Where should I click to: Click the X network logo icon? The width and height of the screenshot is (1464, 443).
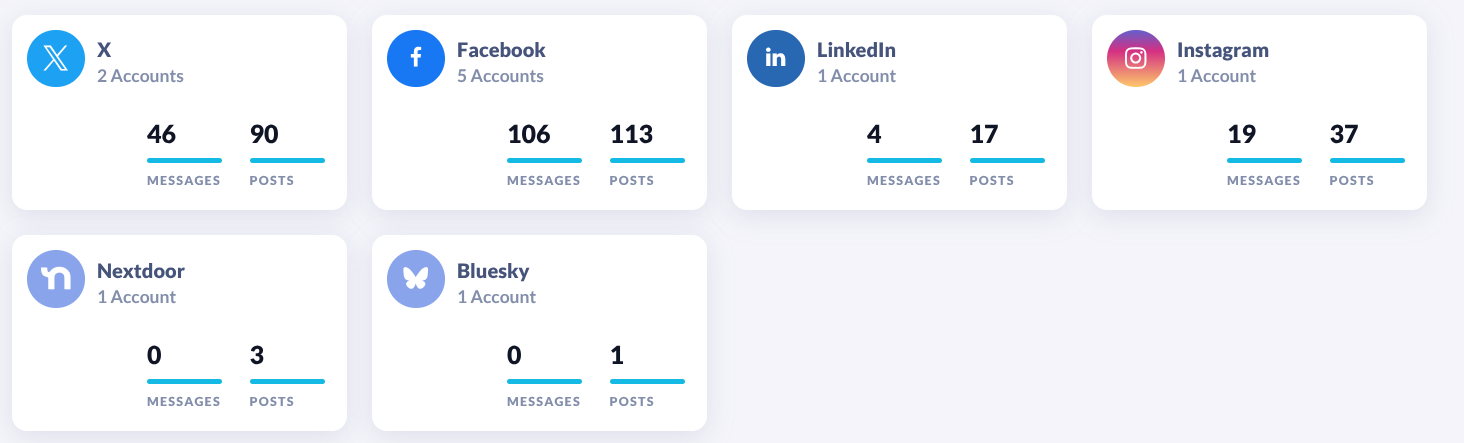click(56, 59)
